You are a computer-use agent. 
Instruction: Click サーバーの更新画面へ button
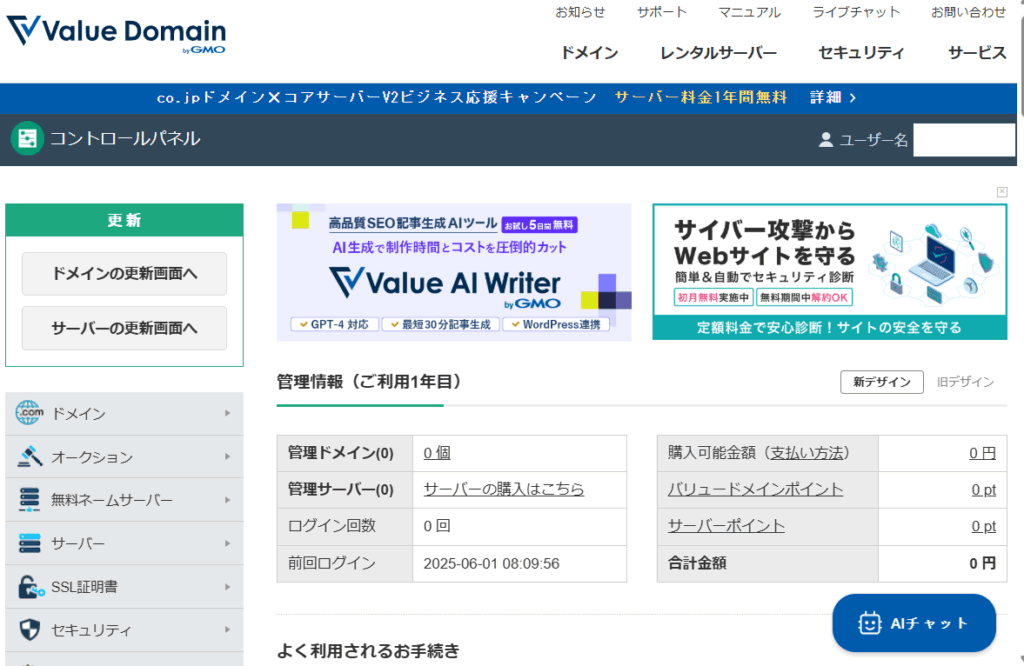124,328
